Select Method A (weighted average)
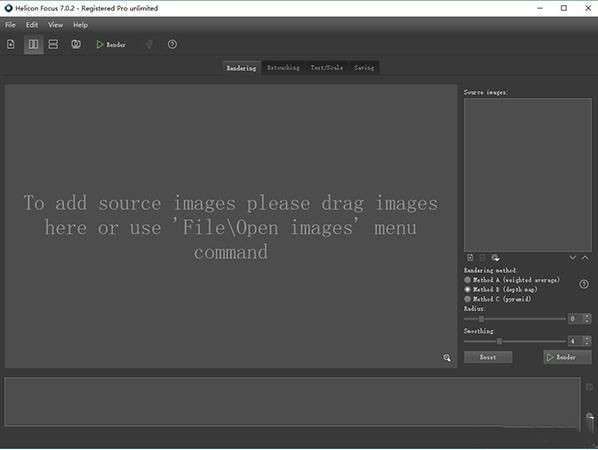Screen dimensions: 598x450 (512, 280)
